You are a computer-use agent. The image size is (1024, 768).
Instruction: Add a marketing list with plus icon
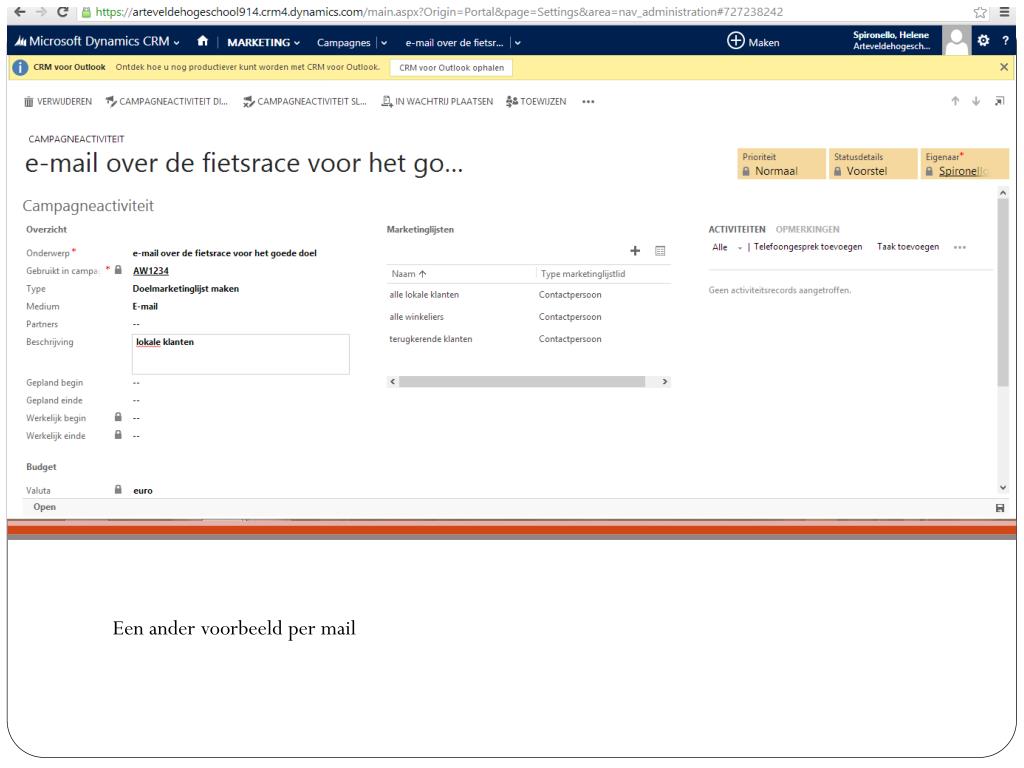634,251
